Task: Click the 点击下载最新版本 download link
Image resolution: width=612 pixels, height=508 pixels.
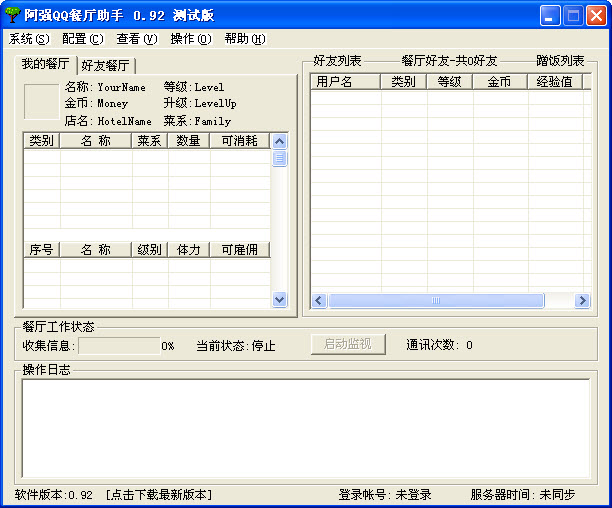Action: [x=158, y=495]
